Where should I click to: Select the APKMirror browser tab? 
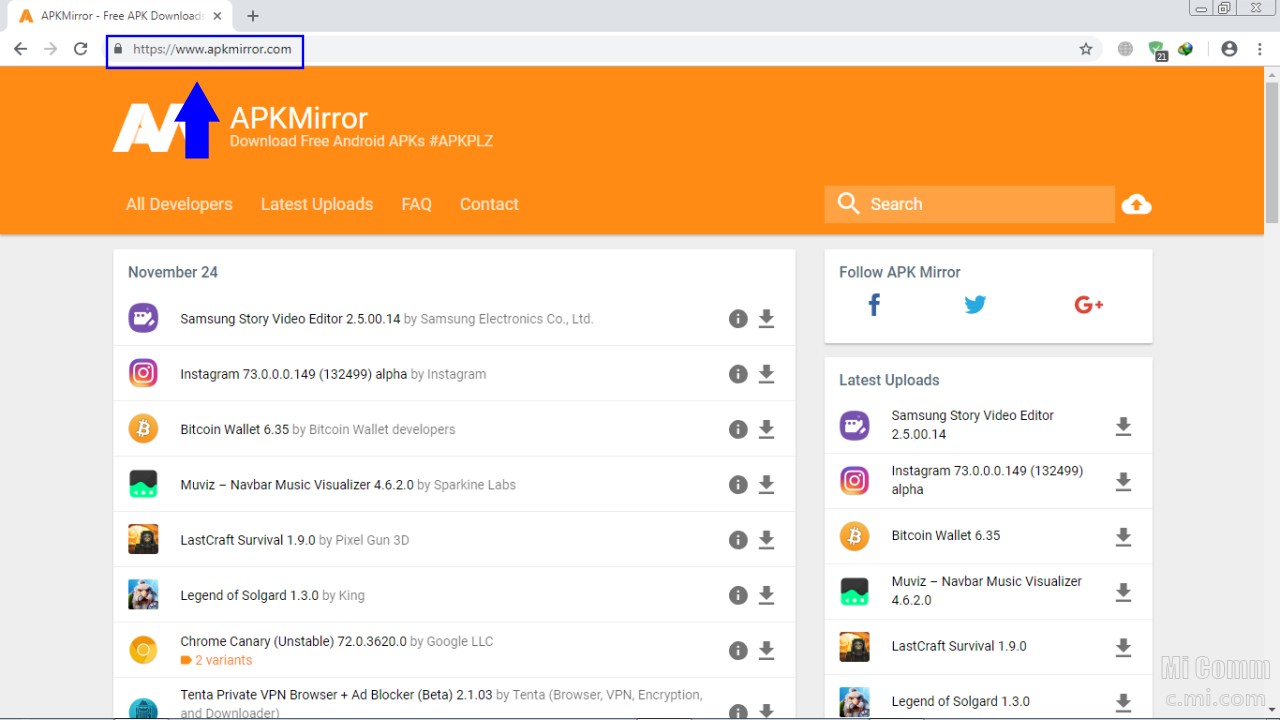[120, 16]
